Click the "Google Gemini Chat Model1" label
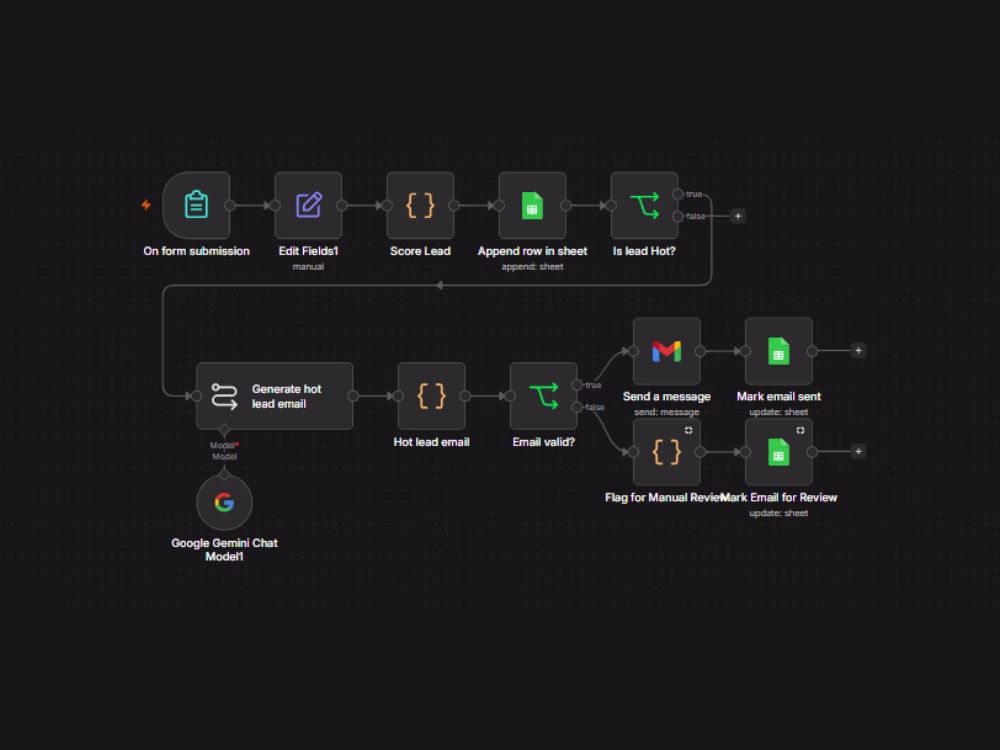 [x=224, y=550]
